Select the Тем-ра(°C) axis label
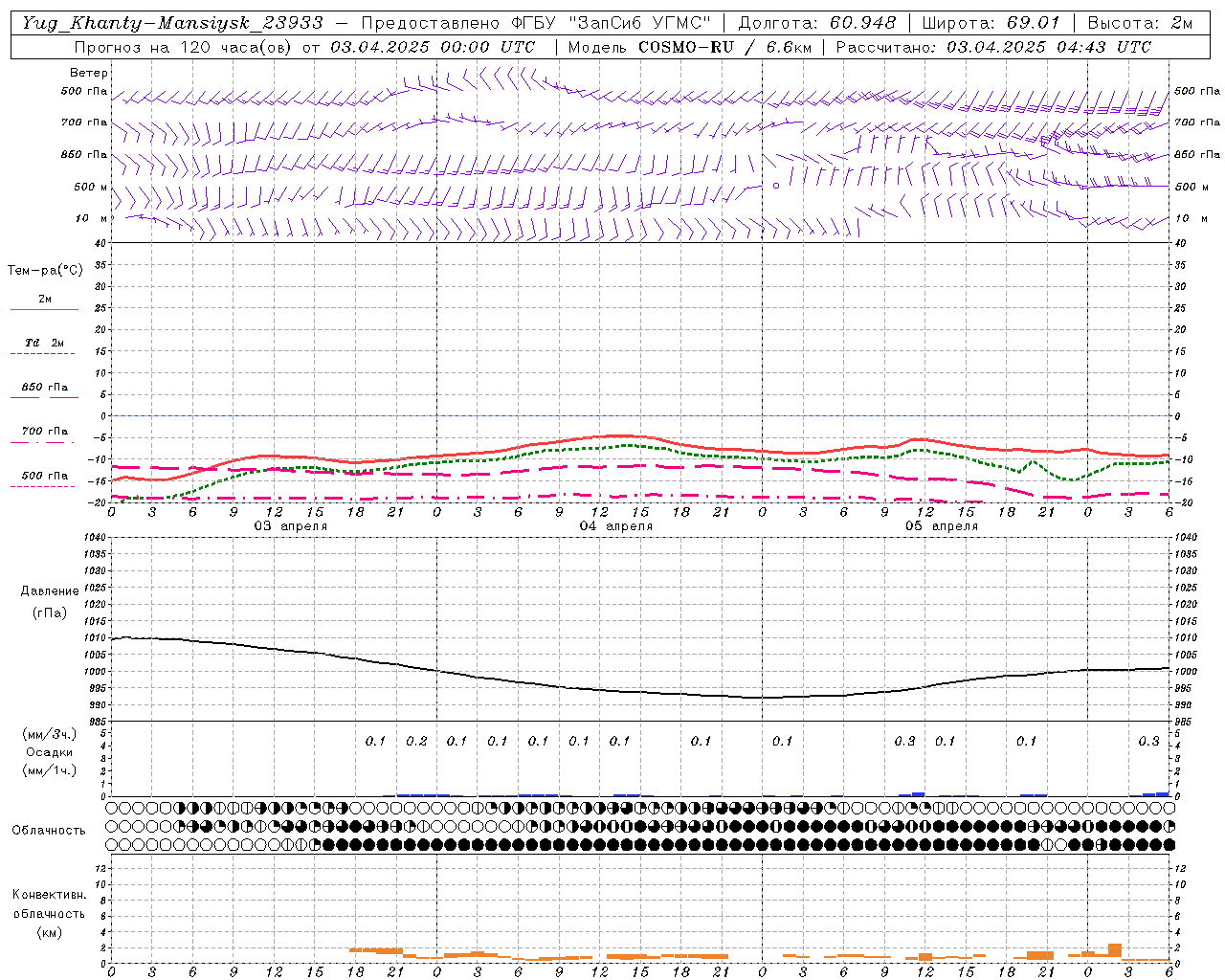Screen dimensions: 1225x980 click(45, 271)
